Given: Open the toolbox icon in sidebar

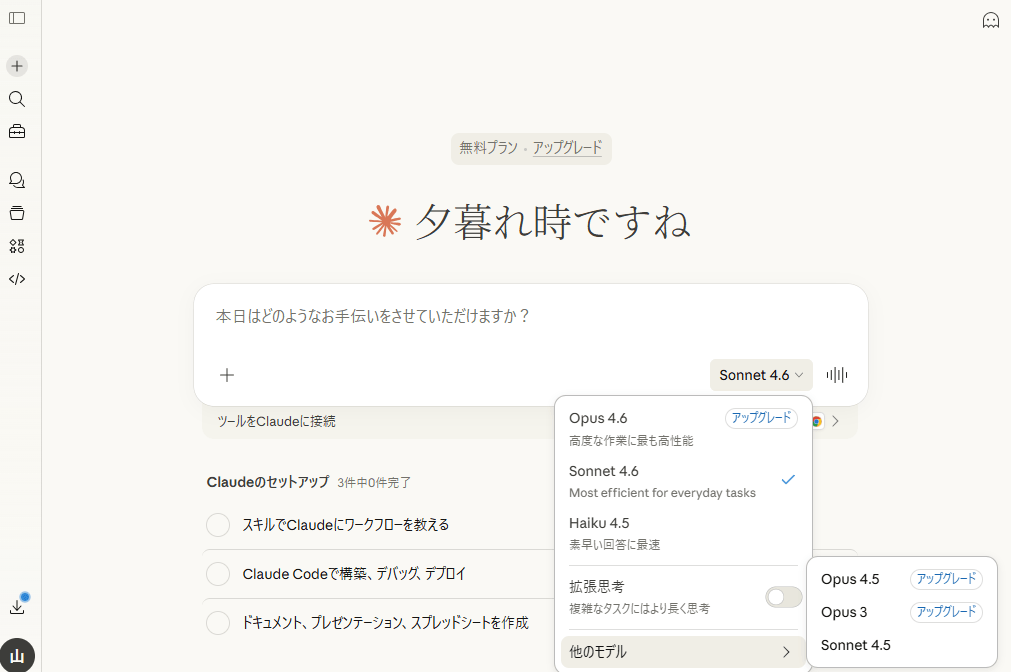Looking at the screenshot, I should (x=17, y=131).
